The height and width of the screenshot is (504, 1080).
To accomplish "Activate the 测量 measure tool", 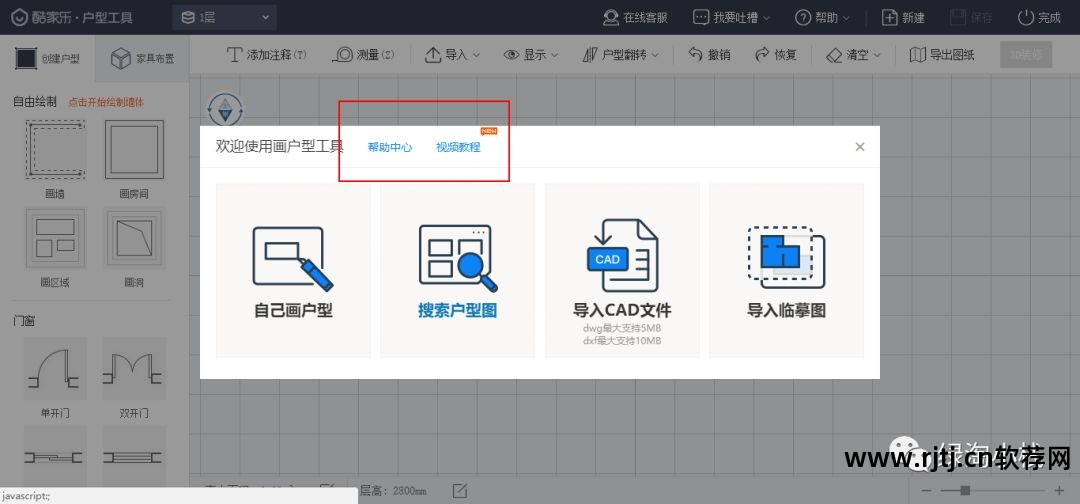I will [x=363, y=55].
